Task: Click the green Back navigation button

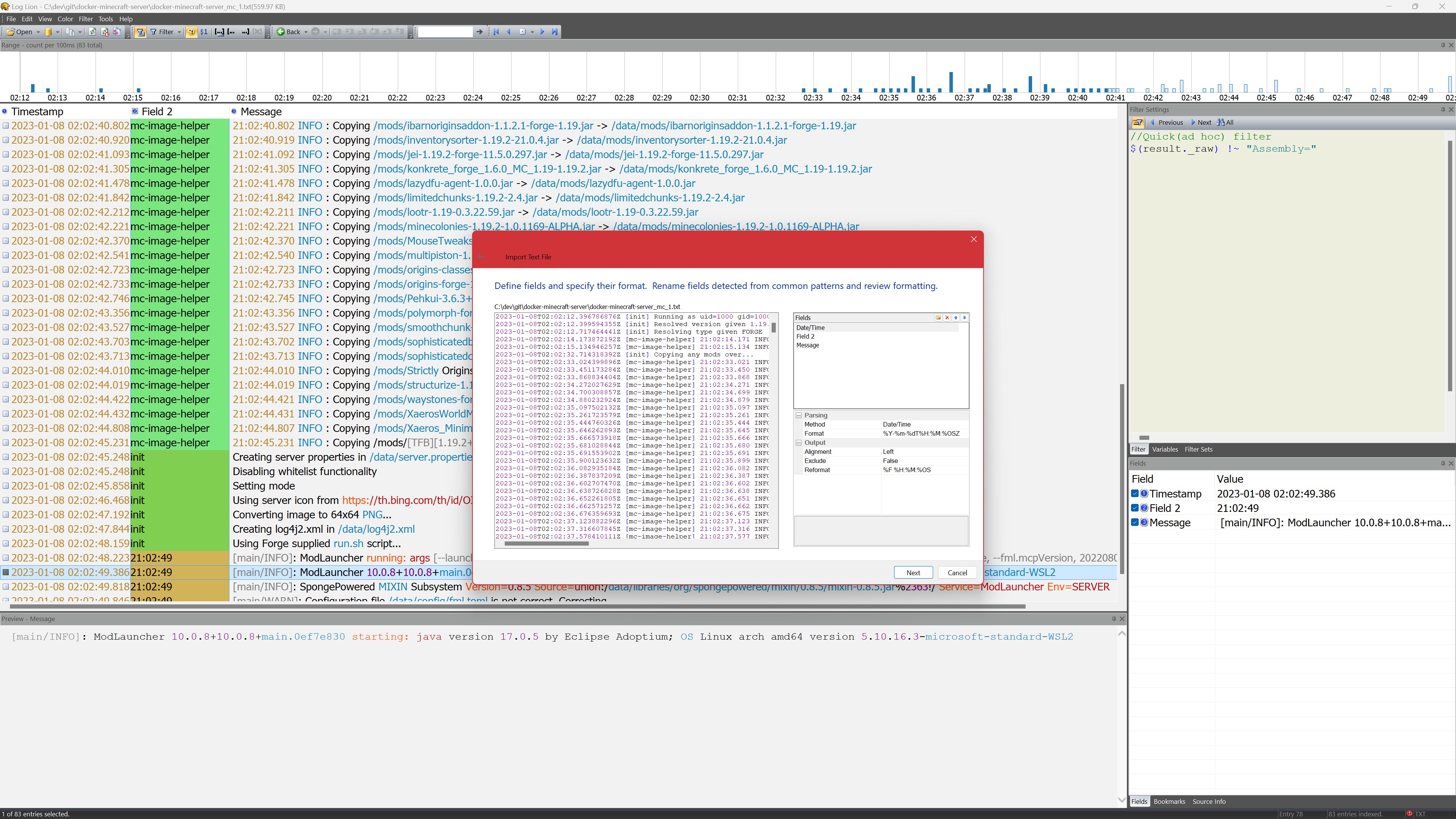Action: [289, 31]
